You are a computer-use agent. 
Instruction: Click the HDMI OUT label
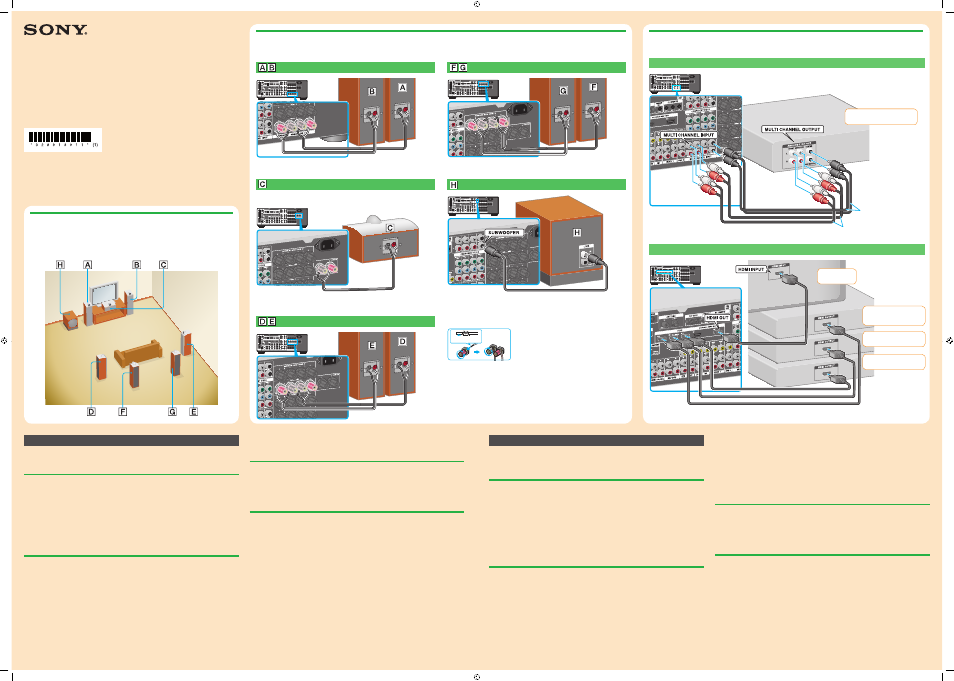pos(717,318)
